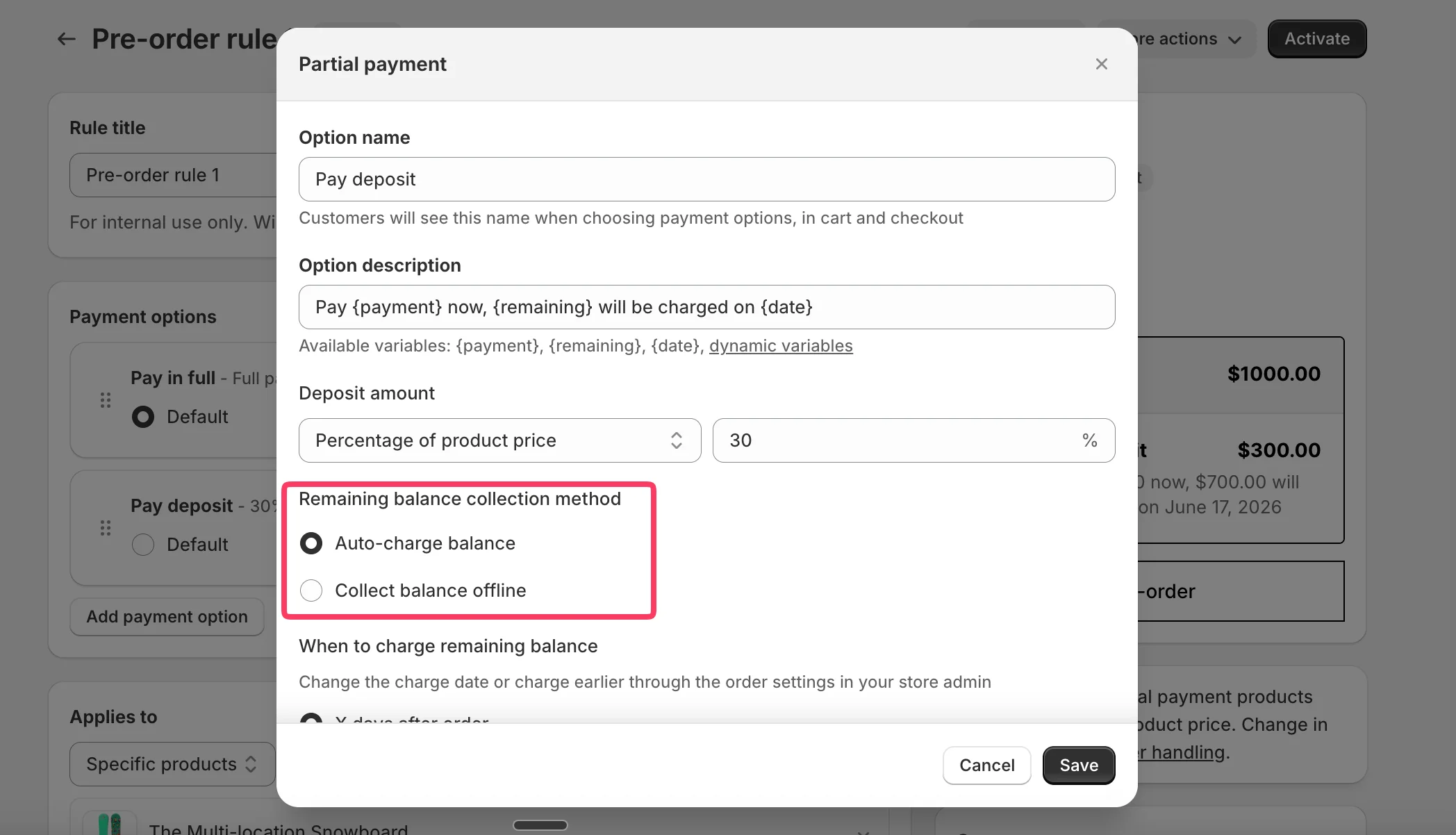This screenshot has width=1456, height=835.
Task: Set Pay deposit as Default
Action: [143, 545]
